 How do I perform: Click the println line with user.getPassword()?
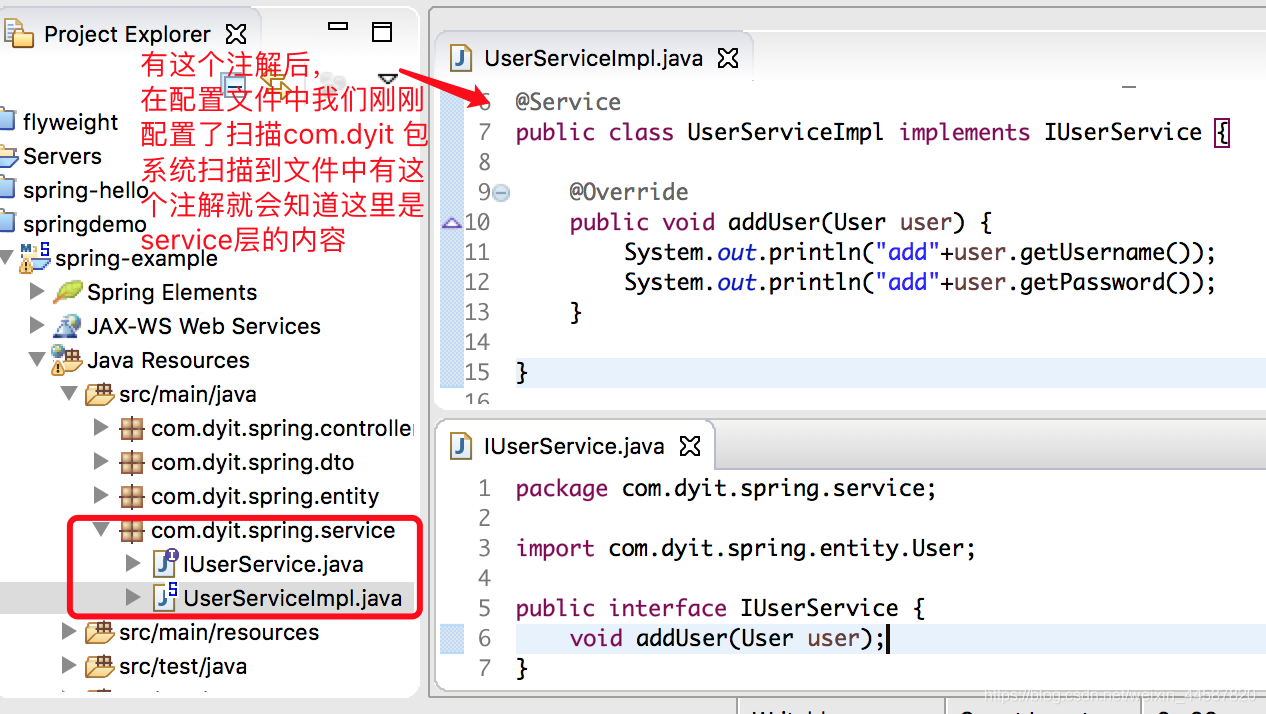(x=920, y=282)
